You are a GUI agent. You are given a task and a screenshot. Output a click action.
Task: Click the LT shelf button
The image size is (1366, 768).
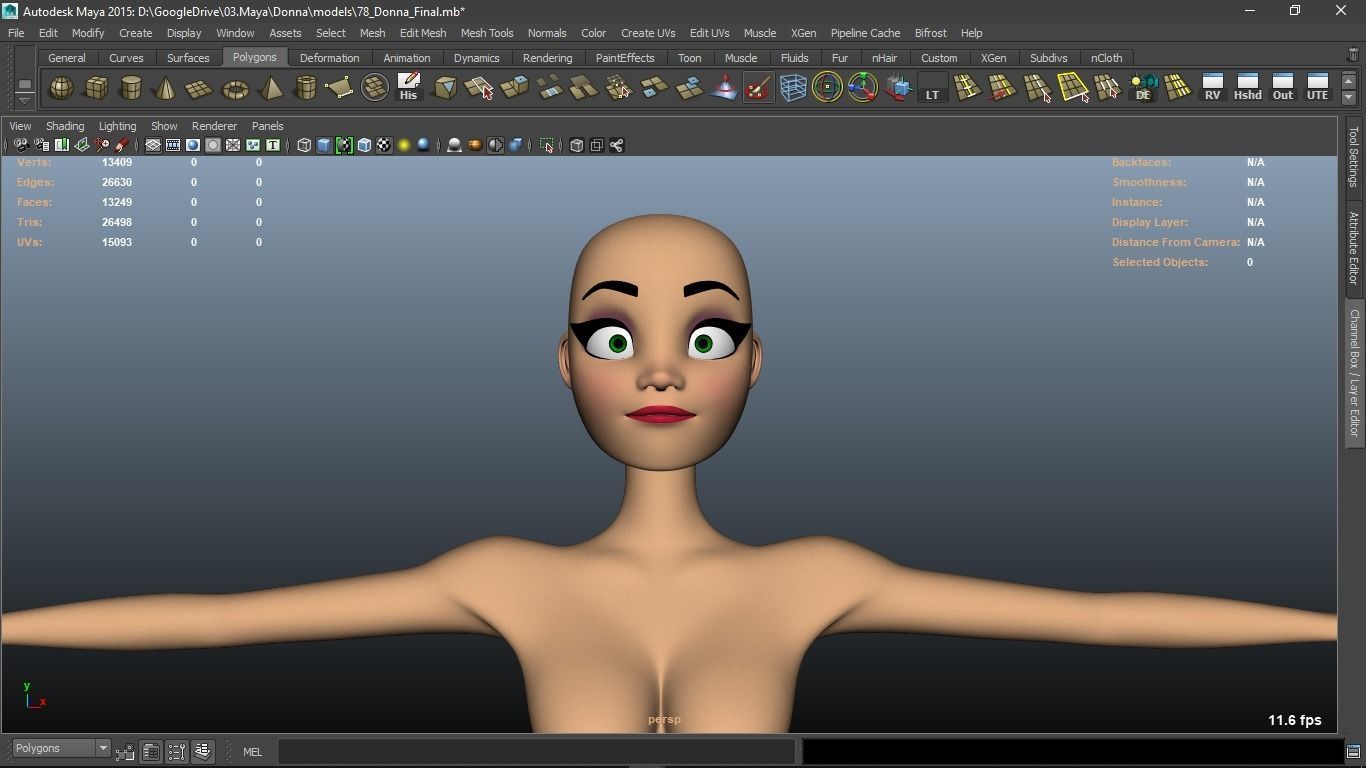[x=932, y=88]
